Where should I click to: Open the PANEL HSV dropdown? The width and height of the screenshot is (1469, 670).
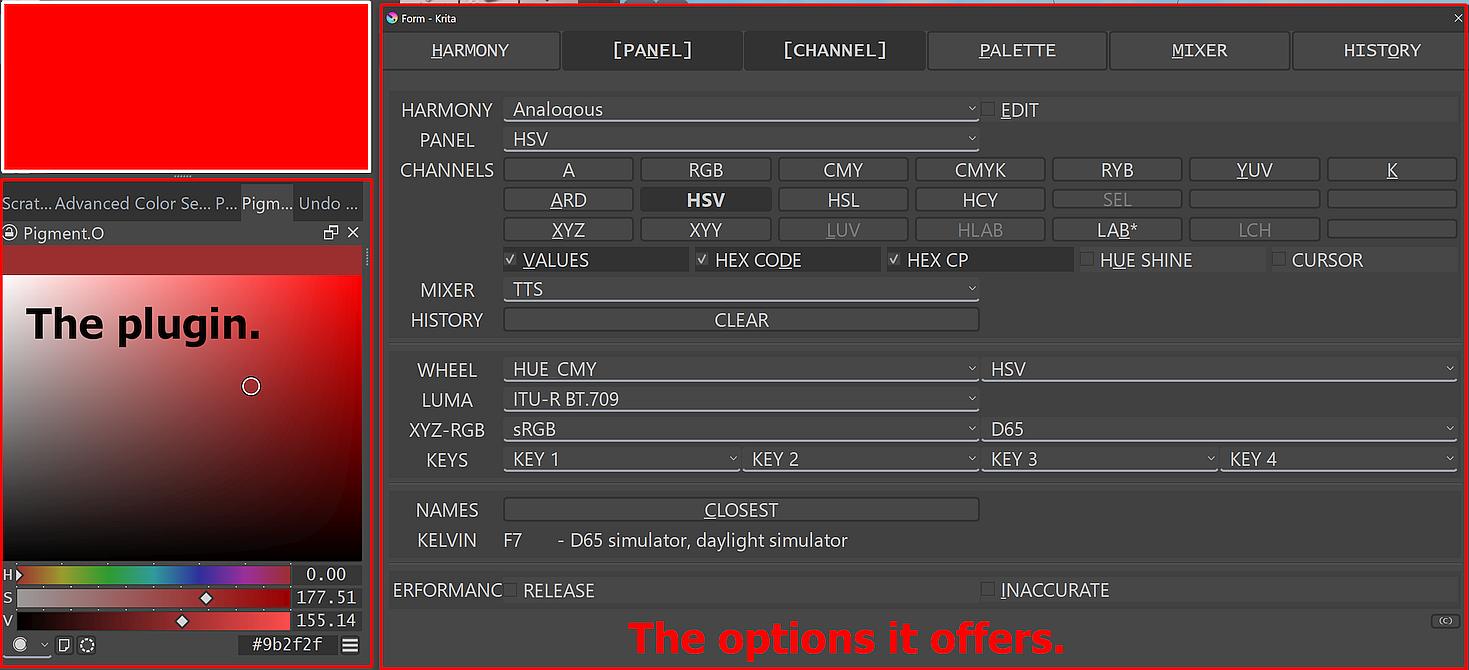tap(741, 140)
